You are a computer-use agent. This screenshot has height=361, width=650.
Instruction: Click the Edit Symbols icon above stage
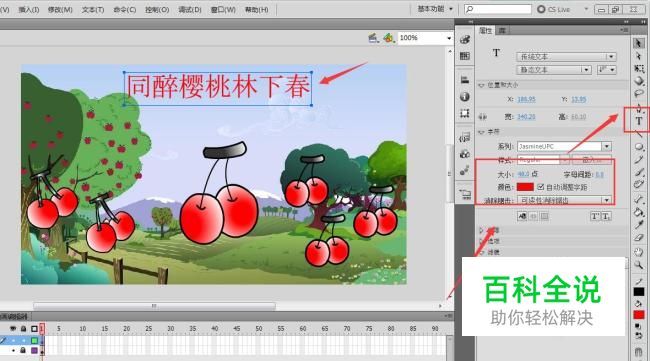tap(388, 38)
